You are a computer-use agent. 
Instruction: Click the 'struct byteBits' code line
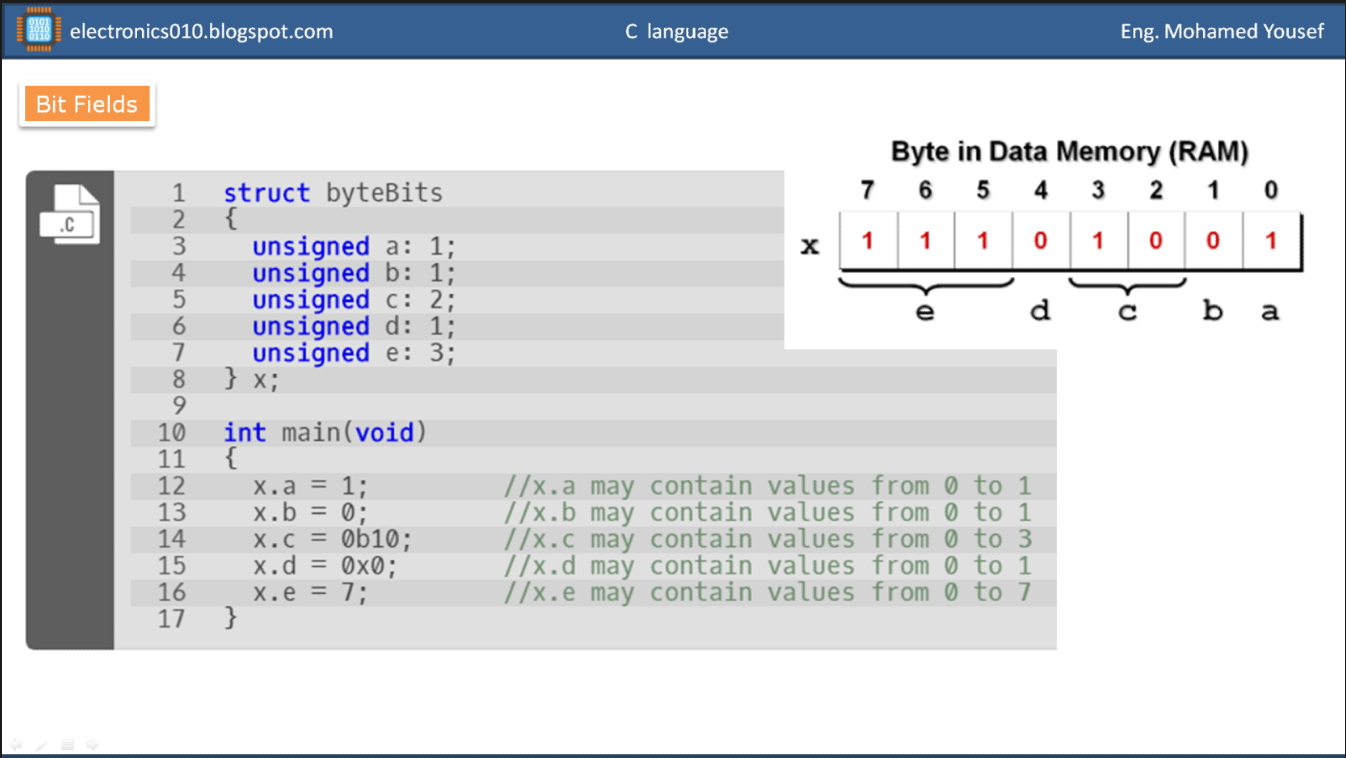pyautogui.click(x=332, y=193)
